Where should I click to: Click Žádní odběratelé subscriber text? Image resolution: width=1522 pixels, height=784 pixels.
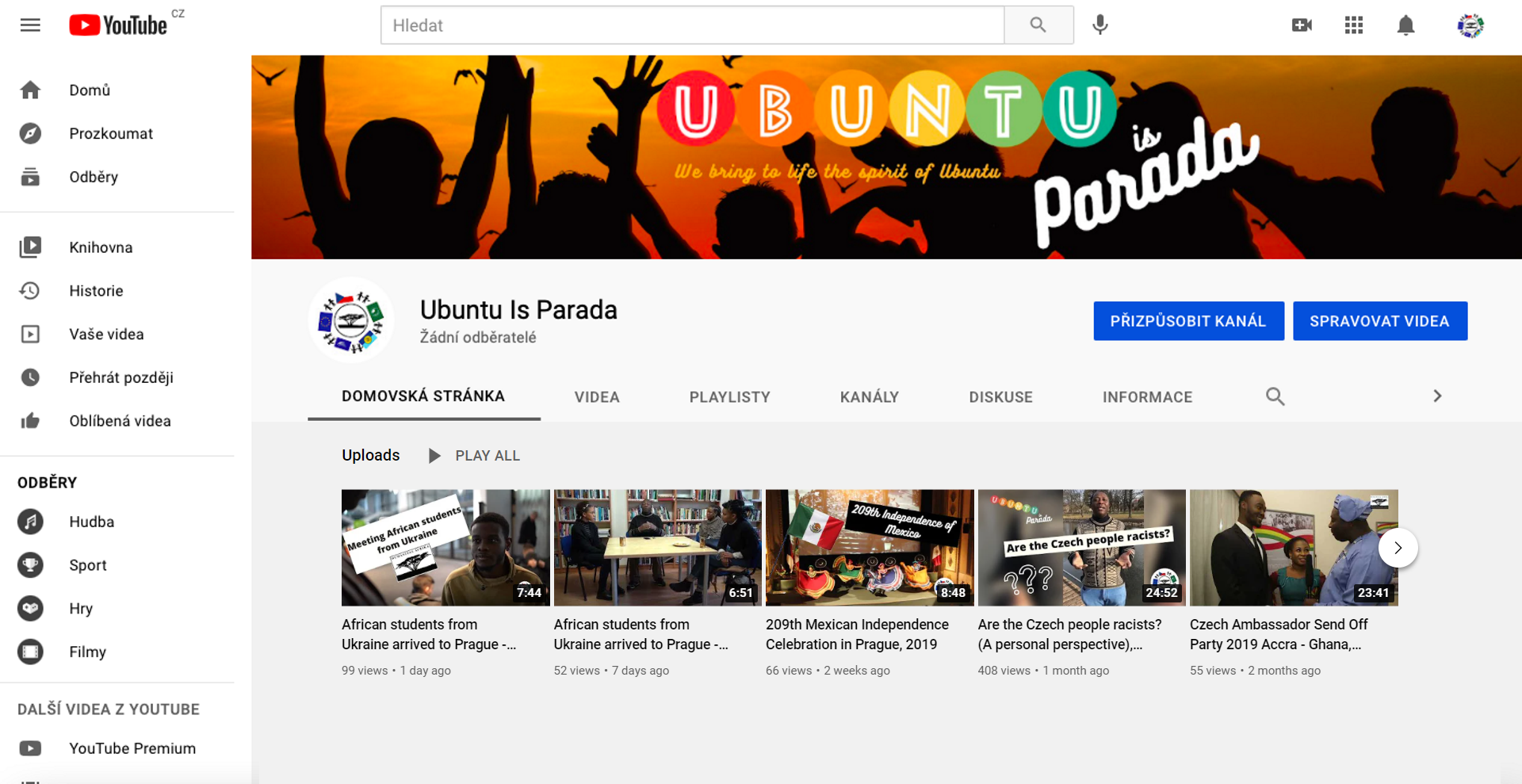(478, 338)
